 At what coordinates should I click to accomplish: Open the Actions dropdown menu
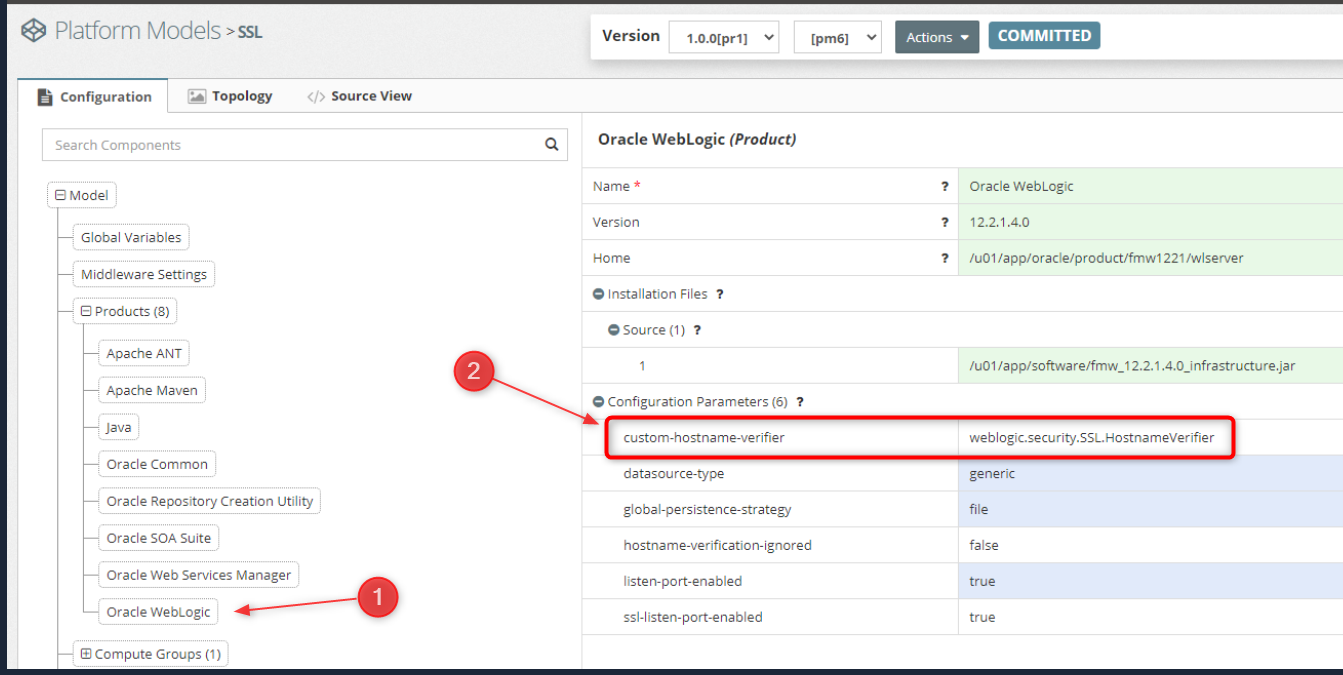click(x=937, y=37)
